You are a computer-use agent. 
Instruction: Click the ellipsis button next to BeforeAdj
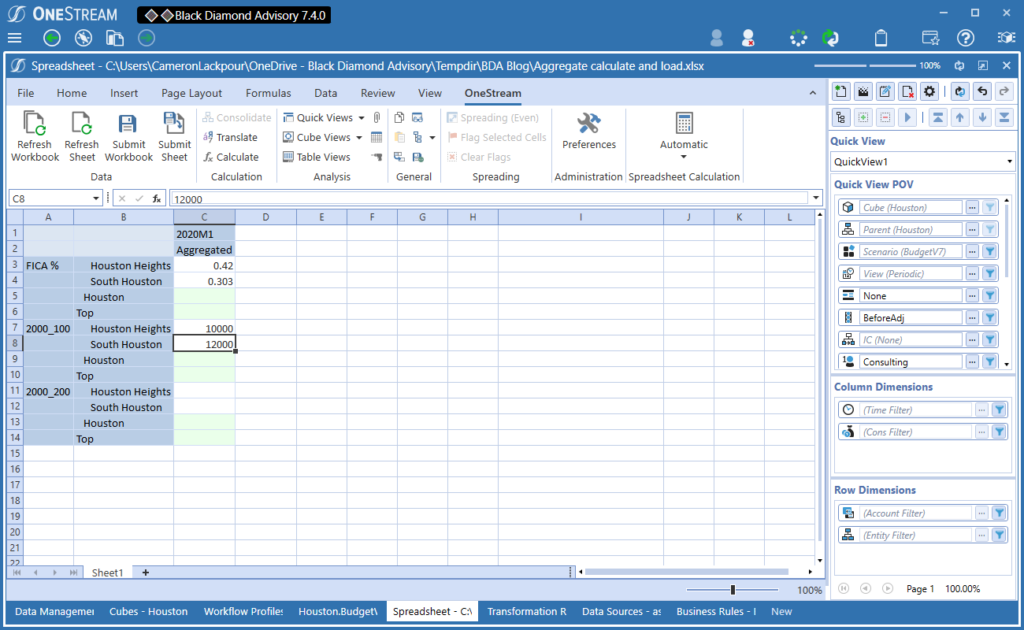(972, 318)
